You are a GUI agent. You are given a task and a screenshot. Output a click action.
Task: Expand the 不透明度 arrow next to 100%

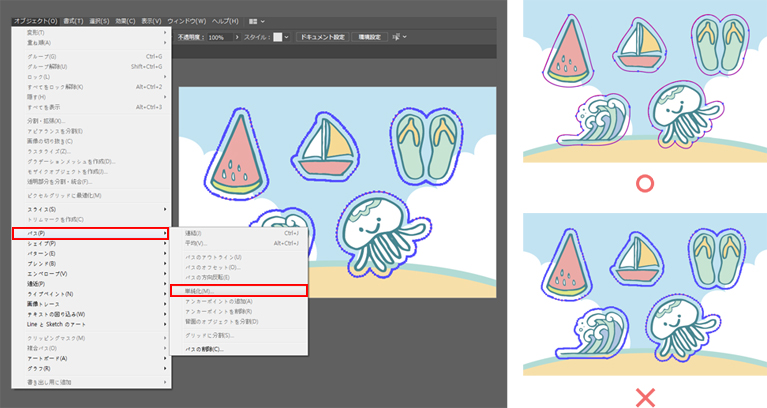click(x=237, y=36)
